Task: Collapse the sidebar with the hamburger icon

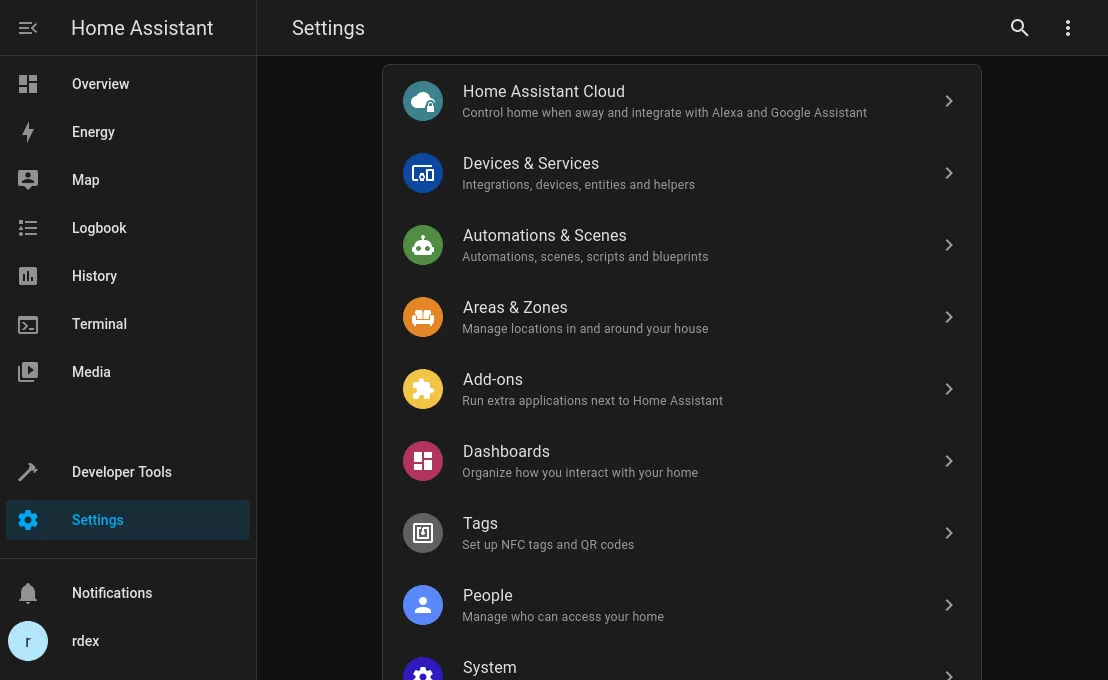Action: coord(28,28)
